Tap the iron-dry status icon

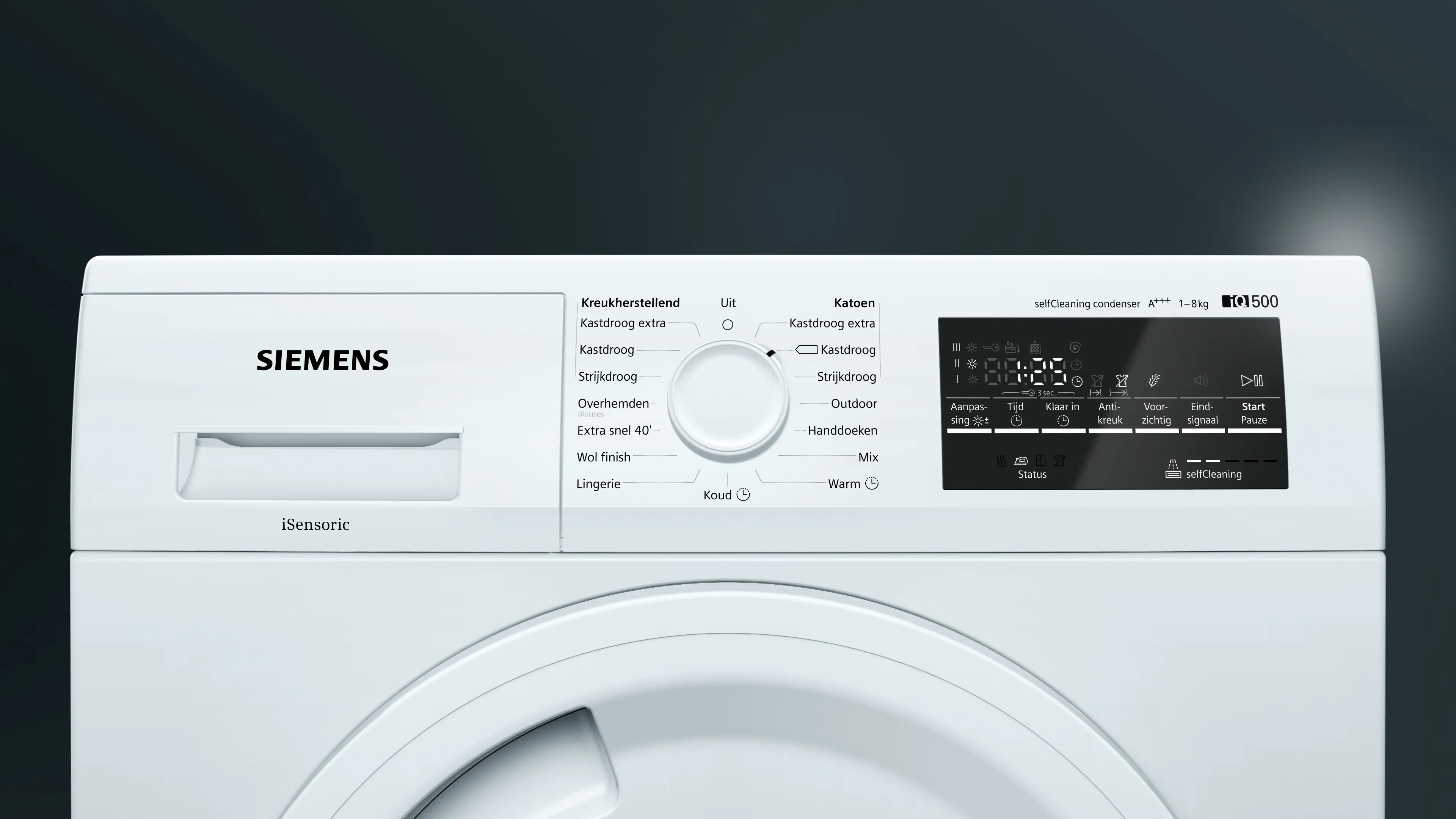click(1021, 461)
